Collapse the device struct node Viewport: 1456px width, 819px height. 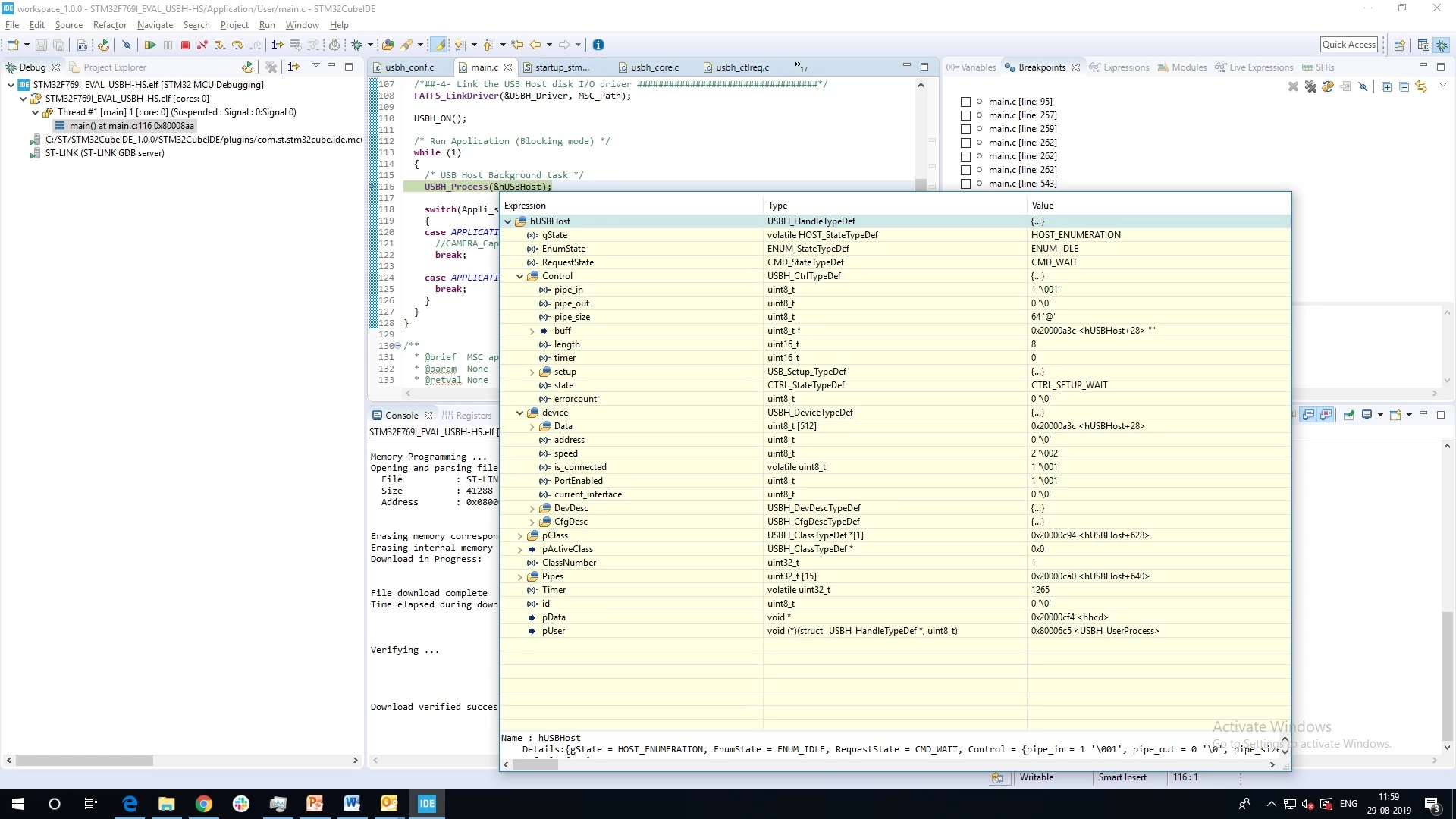520,413
